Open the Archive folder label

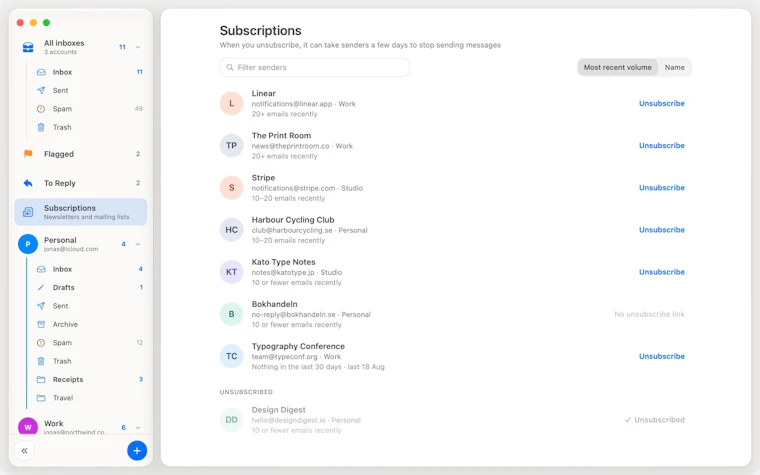click(x=65, y=324)
